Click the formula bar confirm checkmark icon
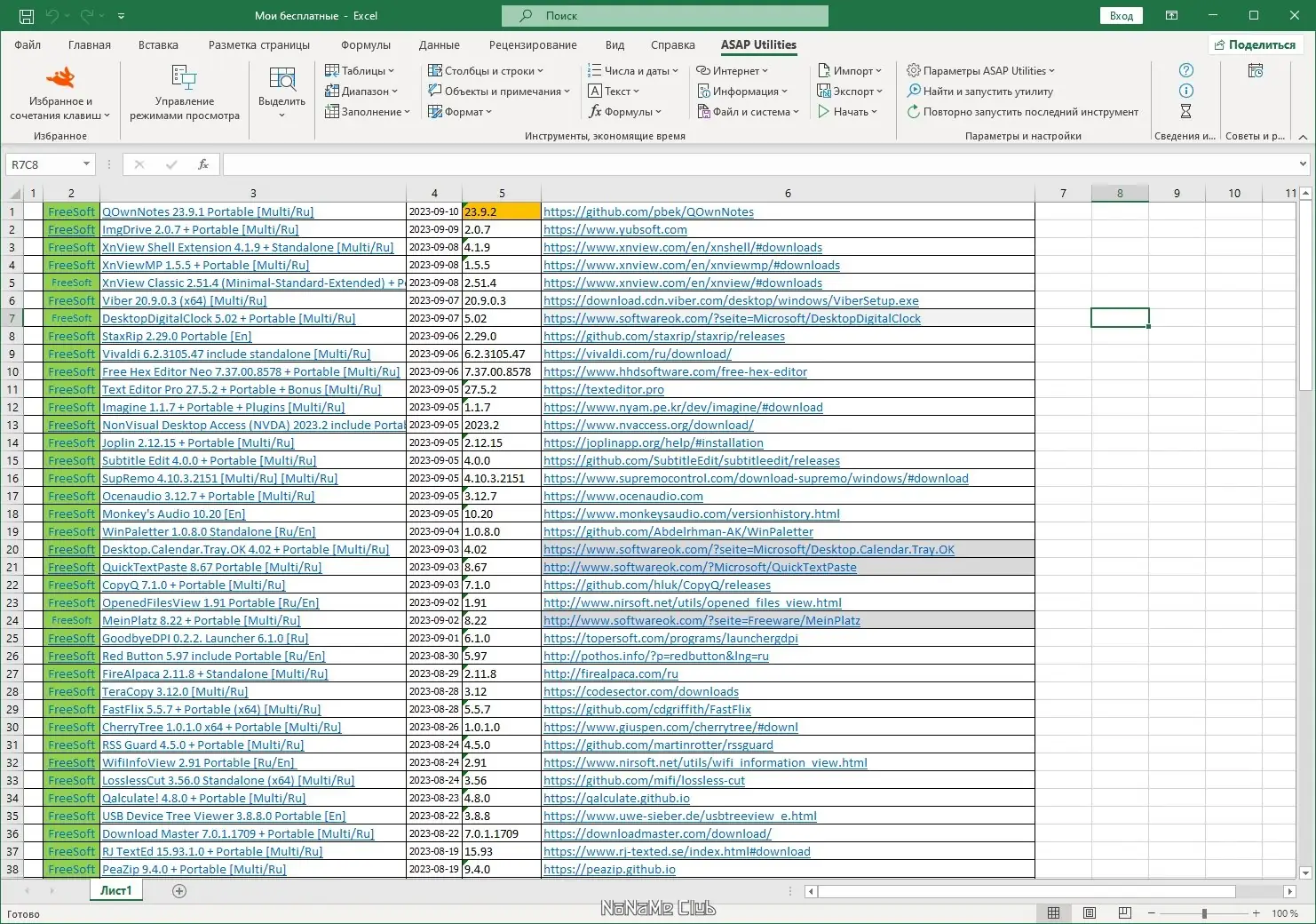 (171, 164)
